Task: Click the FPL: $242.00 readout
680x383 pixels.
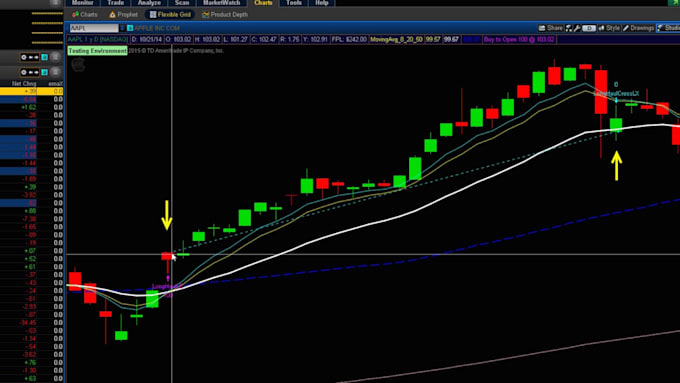Action: click(349, 39)
